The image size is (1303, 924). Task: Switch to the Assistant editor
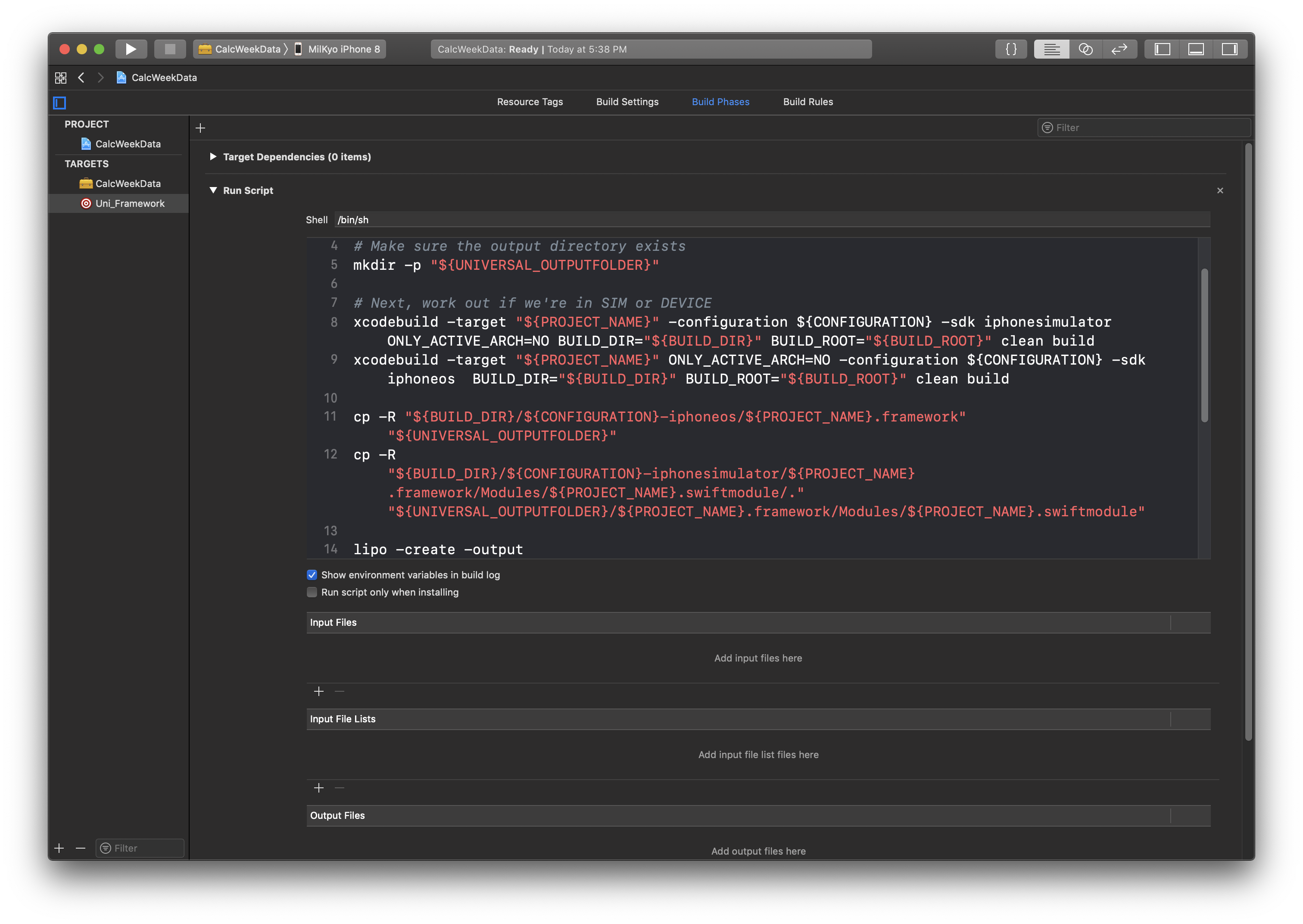click(x=1085, y=49)
